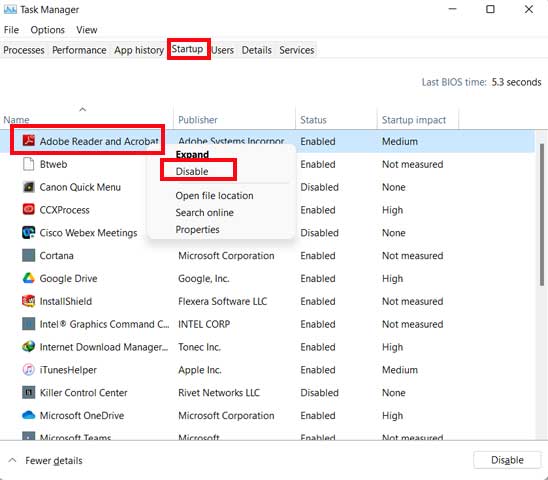Choose Open file location in context menu
Viewport: 548px width, 480px height.
coord(214,196)
